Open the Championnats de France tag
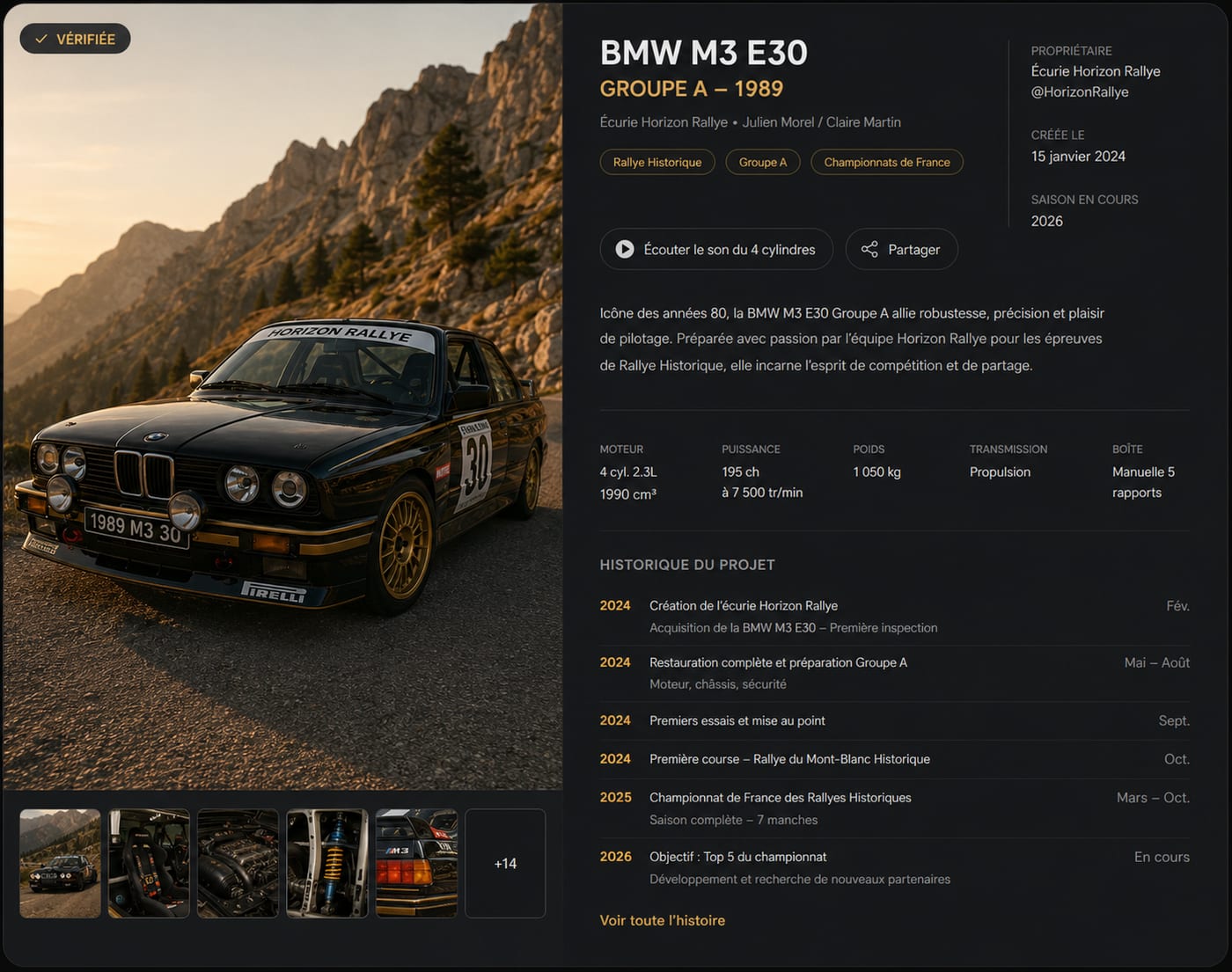 887,162
